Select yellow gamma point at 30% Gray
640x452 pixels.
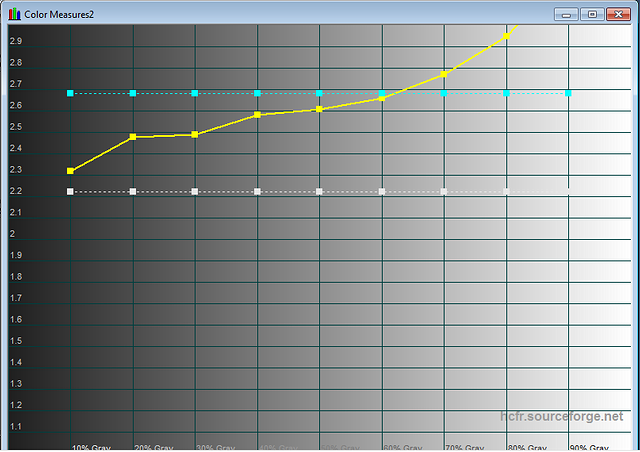(x=195, y=134)
